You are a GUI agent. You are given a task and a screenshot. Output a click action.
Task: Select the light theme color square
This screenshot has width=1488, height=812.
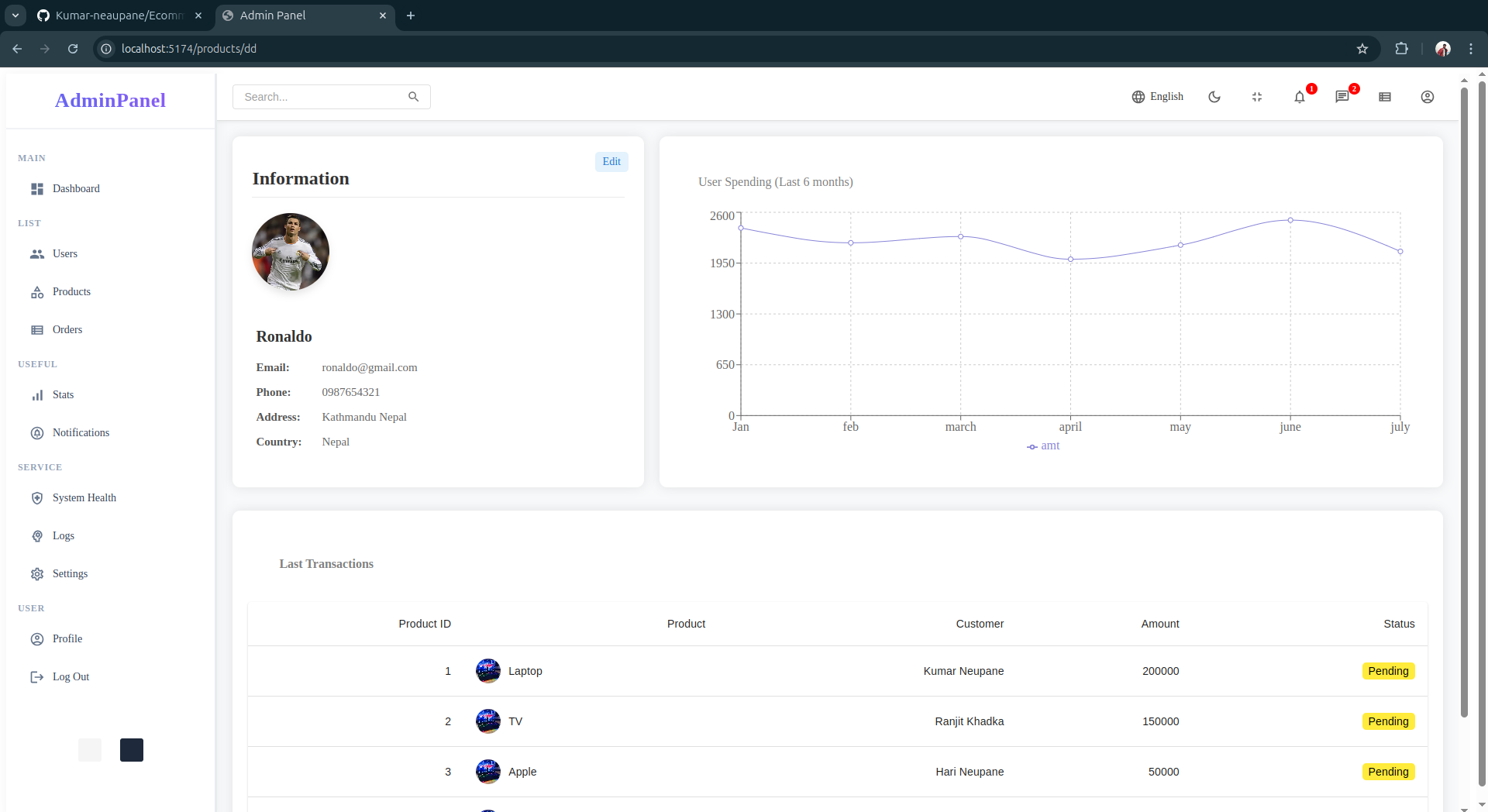(90, 749)
